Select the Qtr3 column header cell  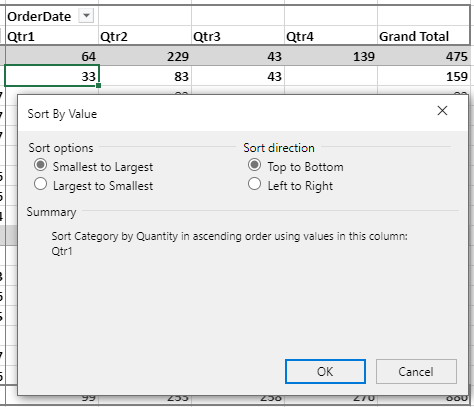click(238, 36)
